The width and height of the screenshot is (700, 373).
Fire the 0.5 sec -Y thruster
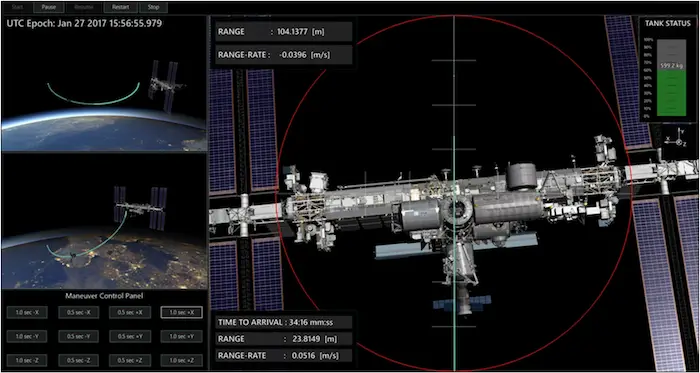[79, 336]
